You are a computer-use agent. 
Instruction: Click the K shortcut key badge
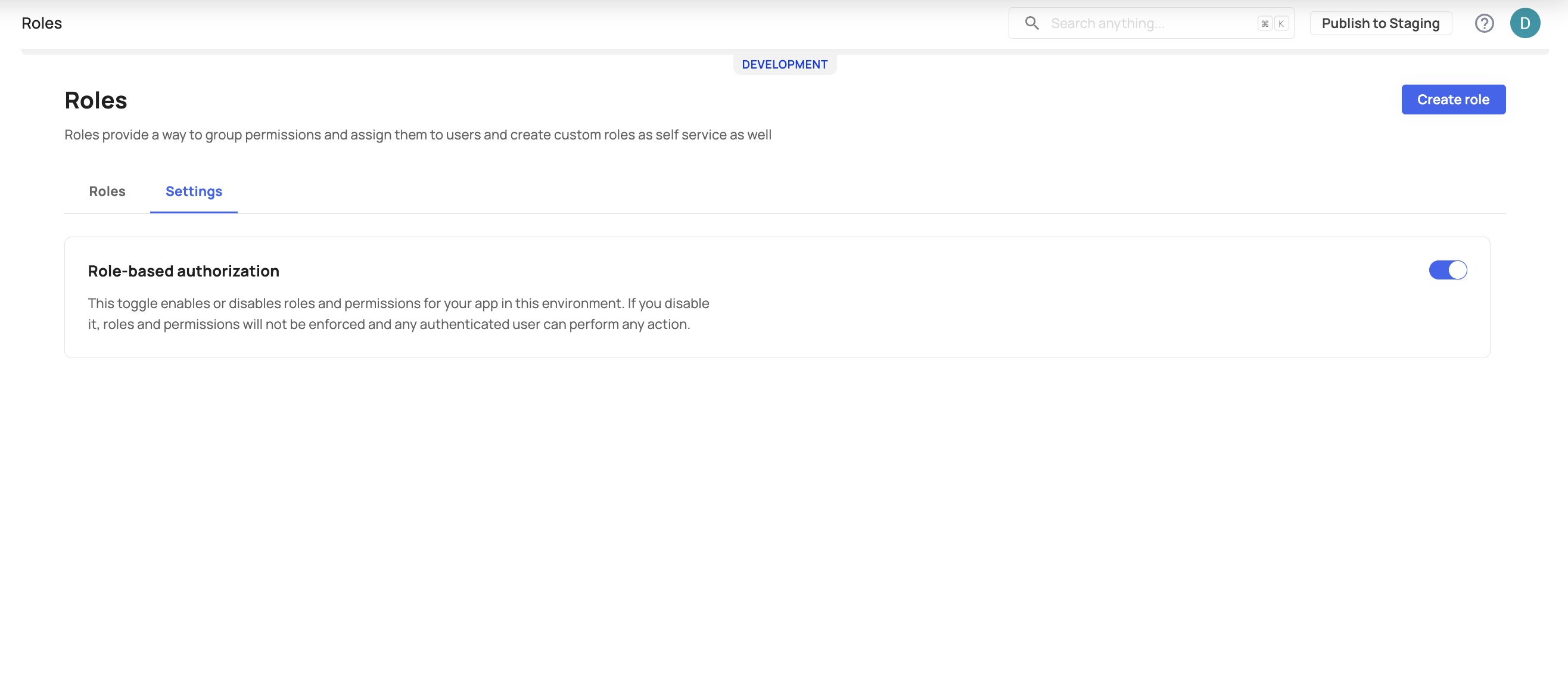click(1281, 24)
